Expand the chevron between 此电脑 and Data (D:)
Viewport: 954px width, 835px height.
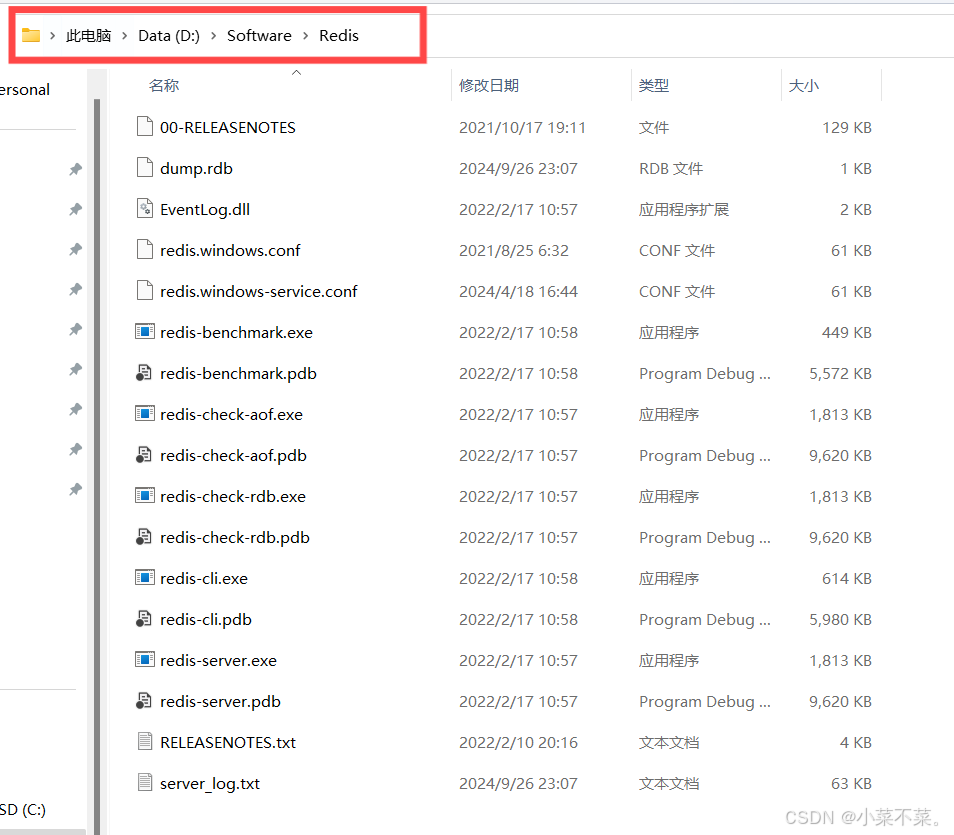[x=125, y=36]
